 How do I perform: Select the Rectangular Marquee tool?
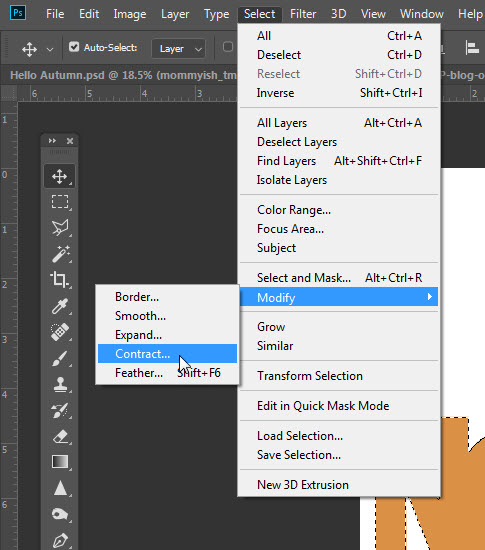60,202
